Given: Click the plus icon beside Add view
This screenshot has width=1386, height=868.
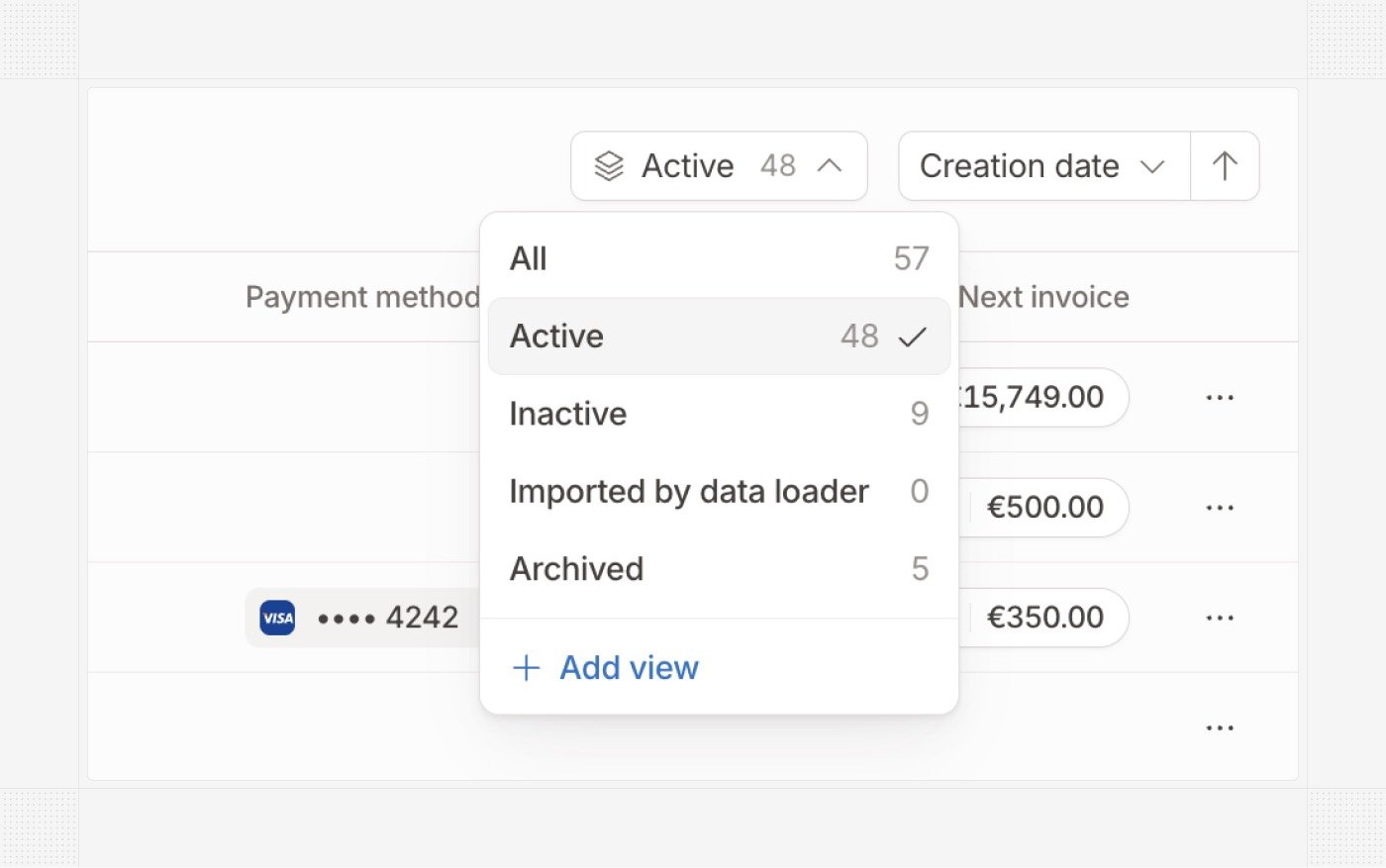Looking at the screenshot, I should tap(527, 668).
